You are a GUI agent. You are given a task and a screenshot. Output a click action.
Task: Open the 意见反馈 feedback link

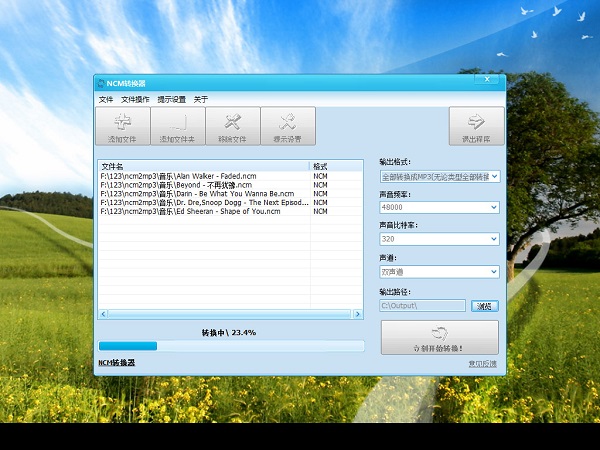click(x=482, y=363)
